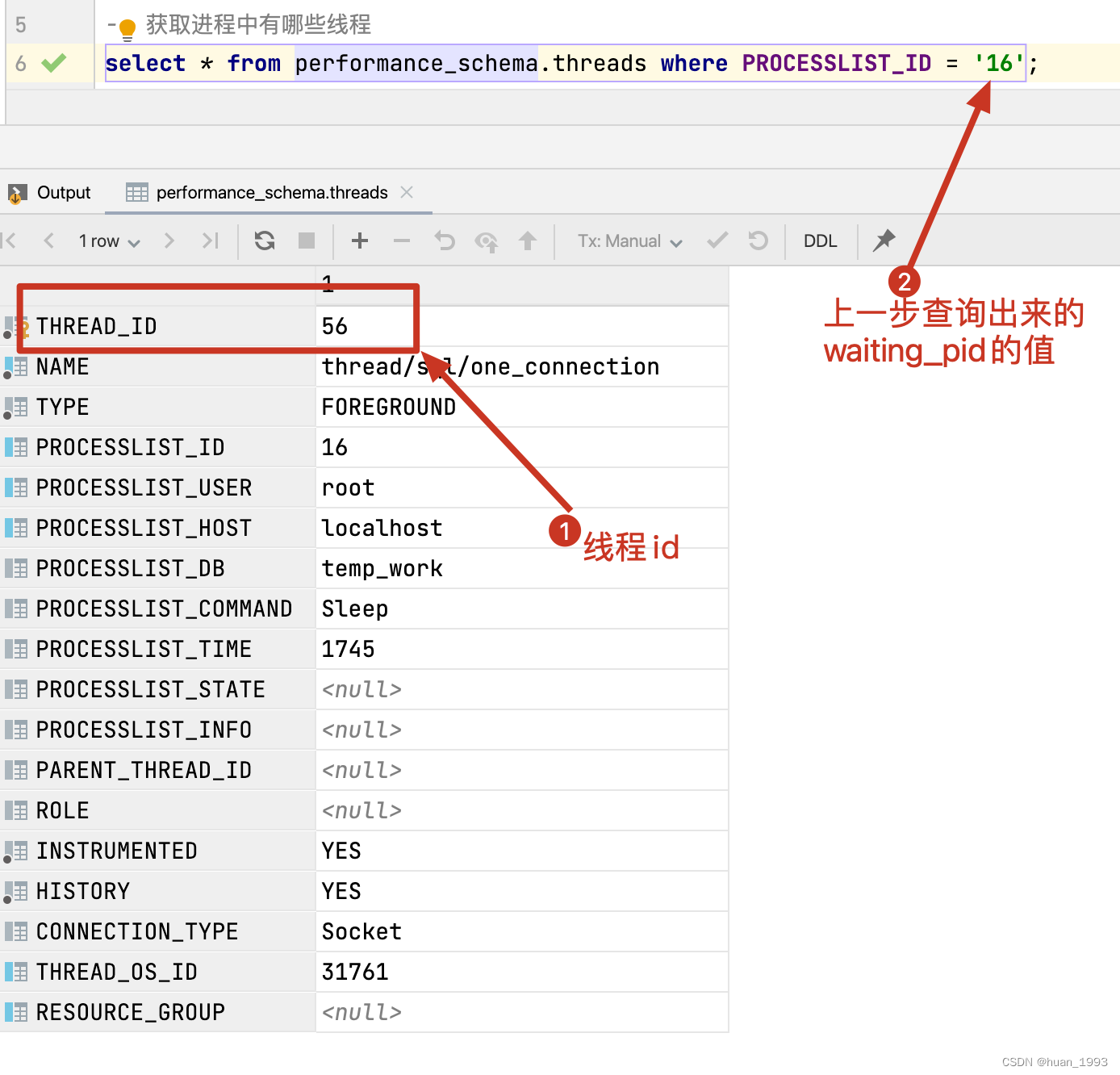
Task: Click the ROLE column table icon
Action: point(16,810)
